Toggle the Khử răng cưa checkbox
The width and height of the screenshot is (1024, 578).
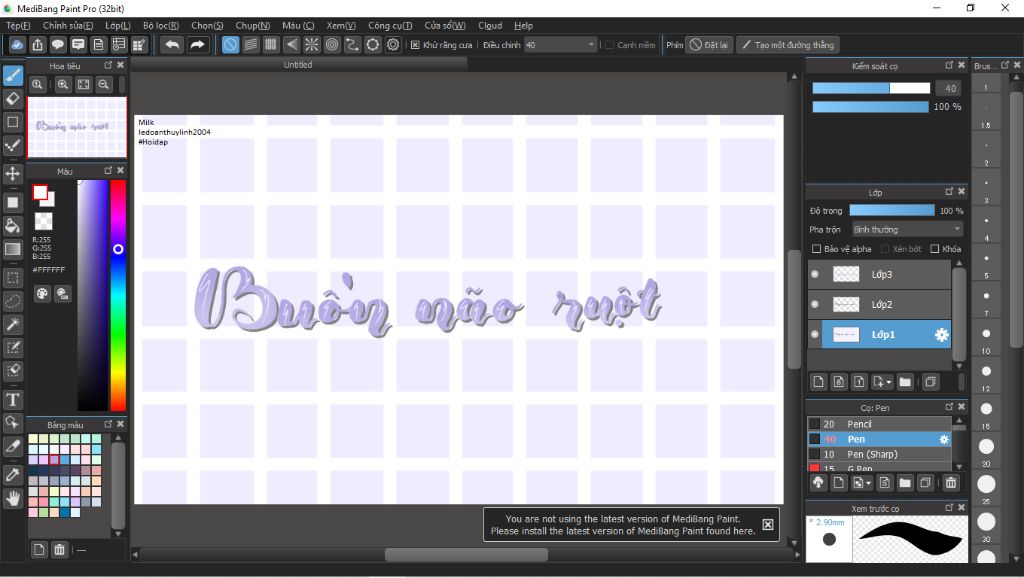click(x=416, y=45)
